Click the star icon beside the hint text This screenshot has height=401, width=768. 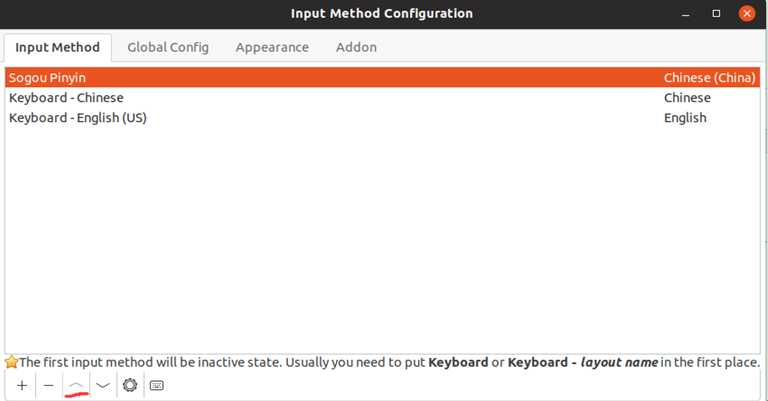[x=11, y=362]
